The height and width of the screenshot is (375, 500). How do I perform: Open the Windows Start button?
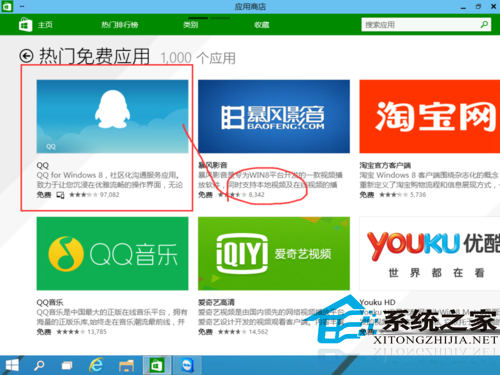pos(12,365)
